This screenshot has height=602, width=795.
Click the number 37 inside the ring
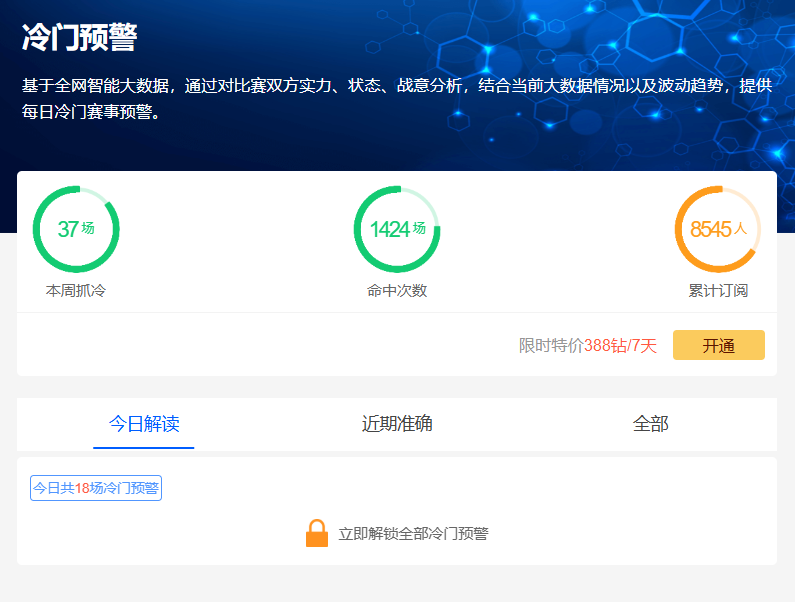(67, 229)
